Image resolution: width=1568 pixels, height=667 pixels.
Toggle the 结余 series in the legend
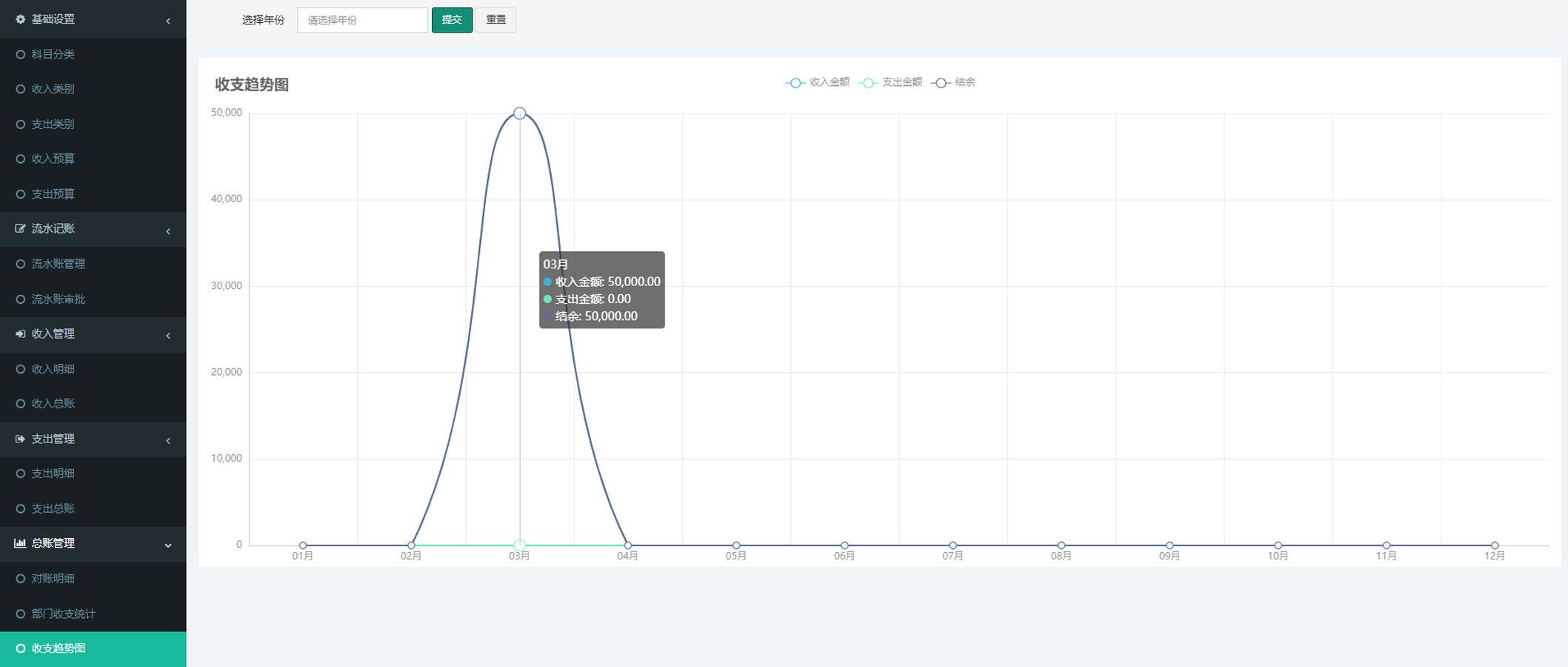pos(953,82)
